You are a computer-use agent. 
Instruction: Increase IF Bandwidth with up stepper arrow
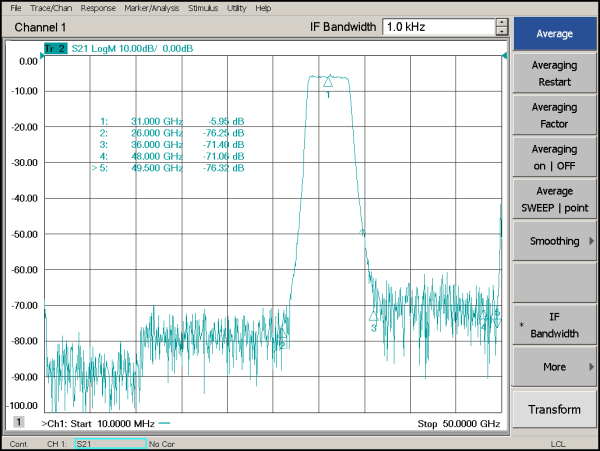(x=502, y=23)
